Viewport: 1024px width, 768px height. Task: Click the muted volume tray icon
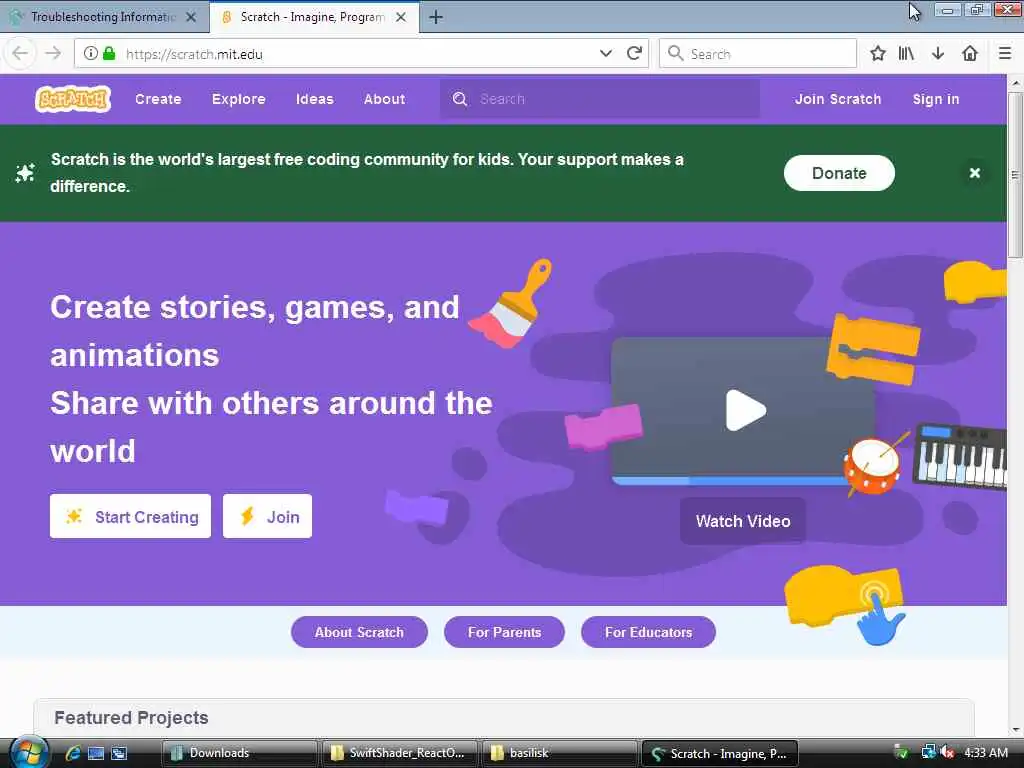click(948, 752)
